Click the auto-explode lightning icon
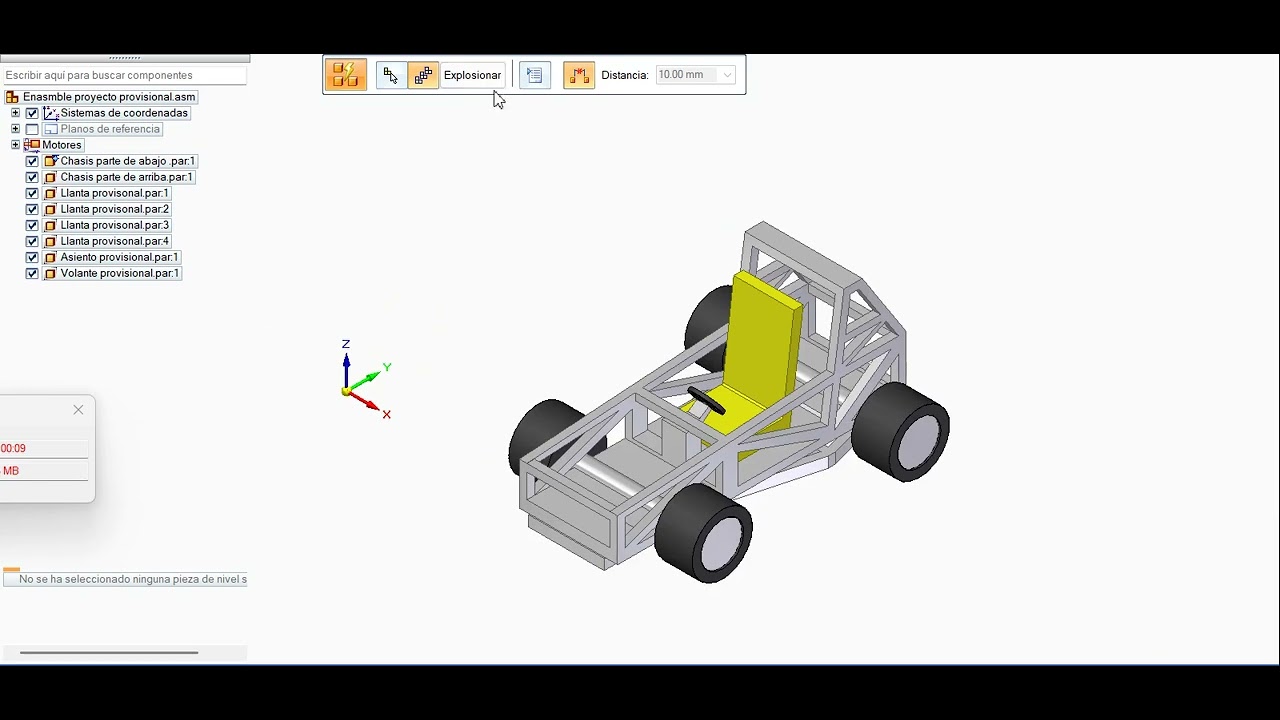 pyautogui.click(x=345, y=75)
